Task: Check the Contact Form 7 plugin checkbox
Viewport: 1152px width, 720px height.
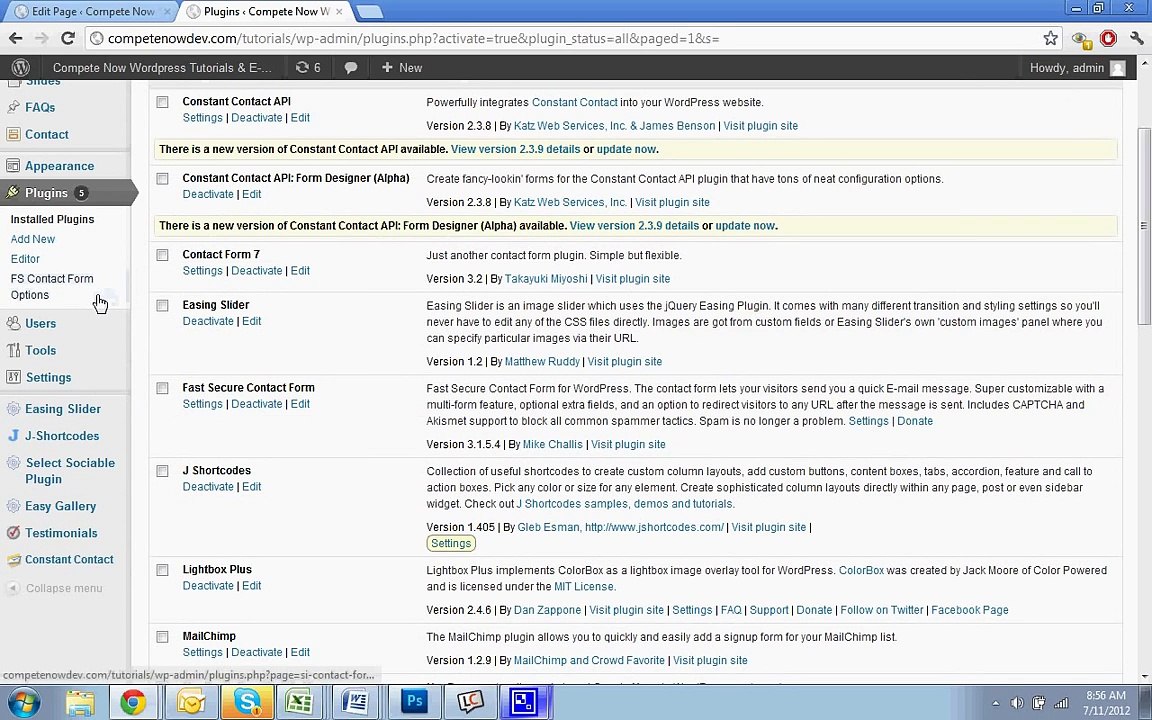Action: coord(162,255)
